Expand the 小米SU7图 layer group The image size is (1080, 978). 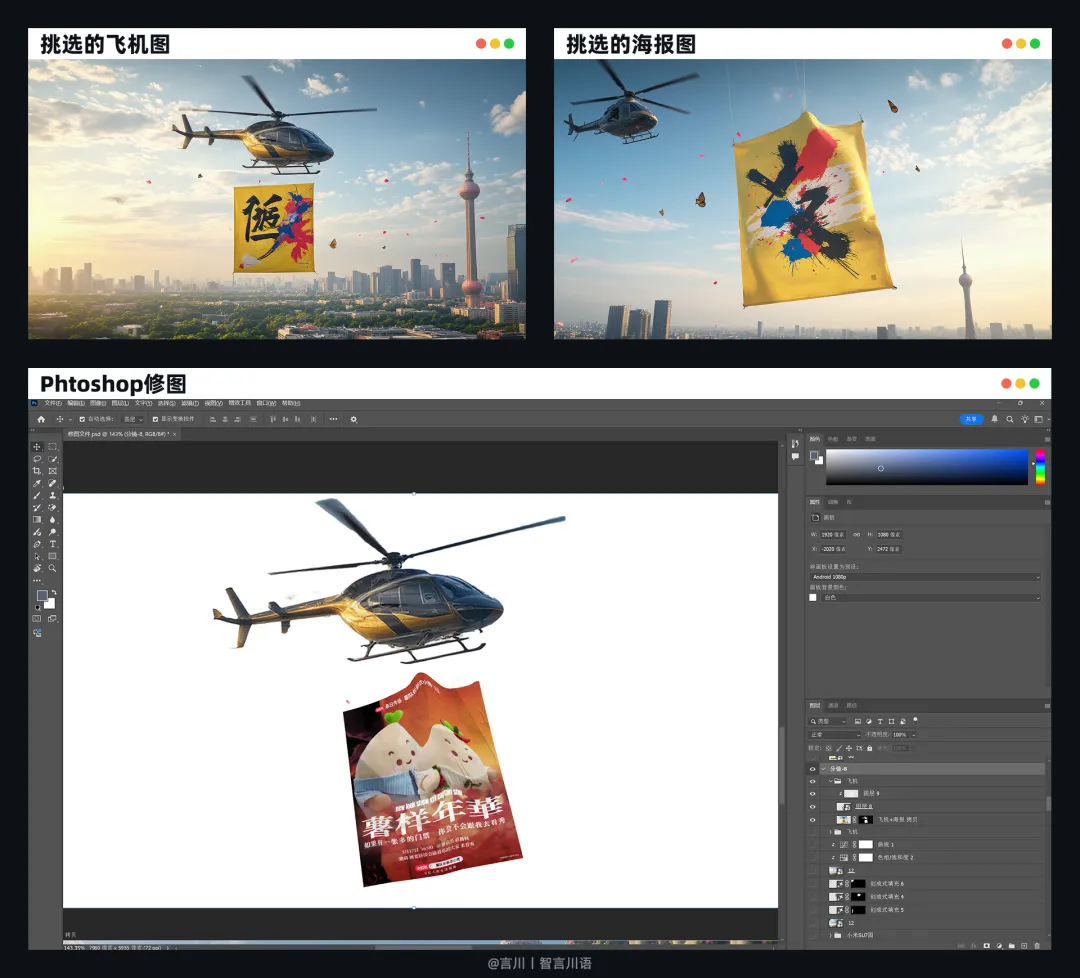[x=831, y=935]
